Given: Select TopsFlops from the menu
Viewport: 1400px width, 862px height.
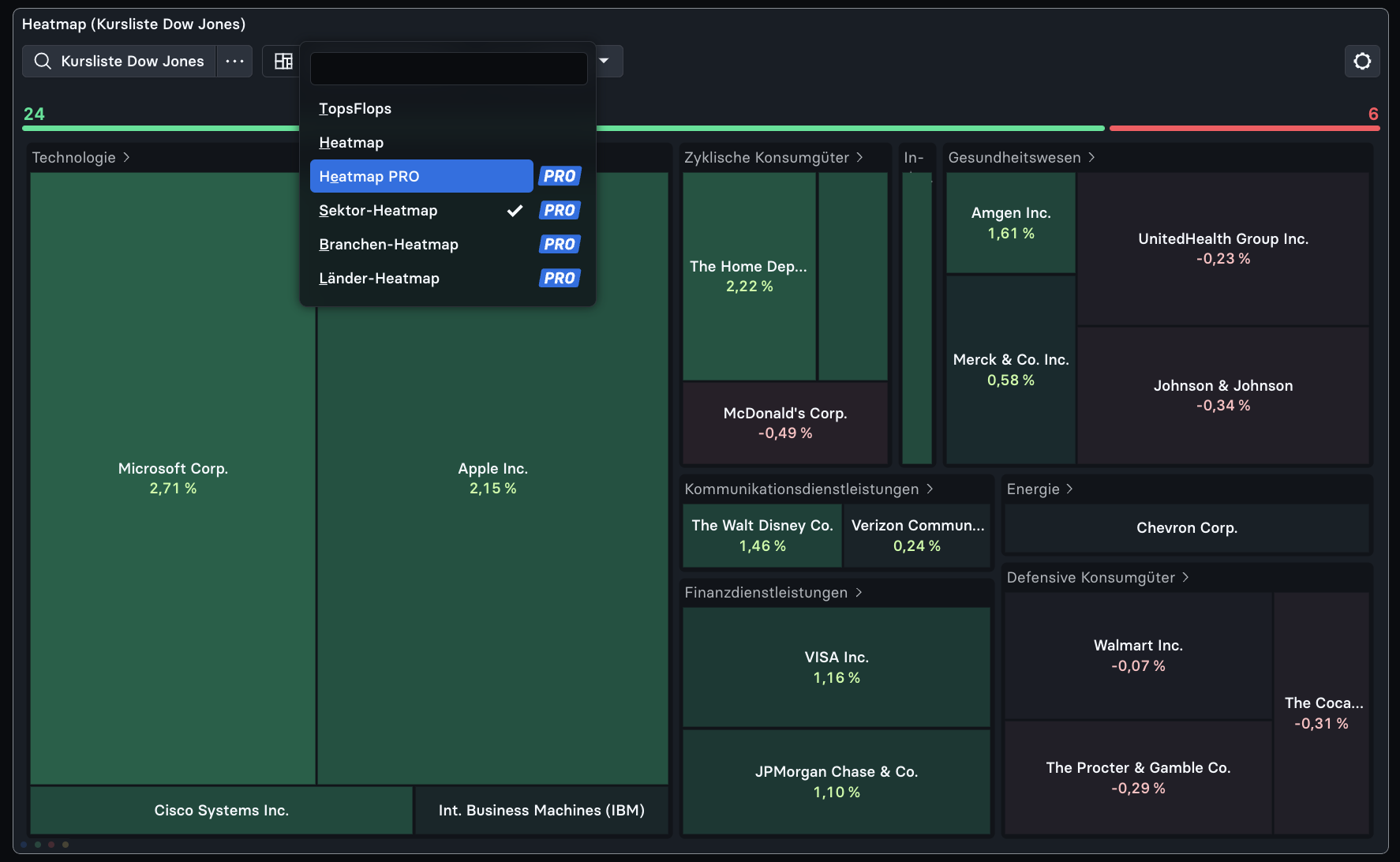Looking at the screenshot, I should click(447, 108).
